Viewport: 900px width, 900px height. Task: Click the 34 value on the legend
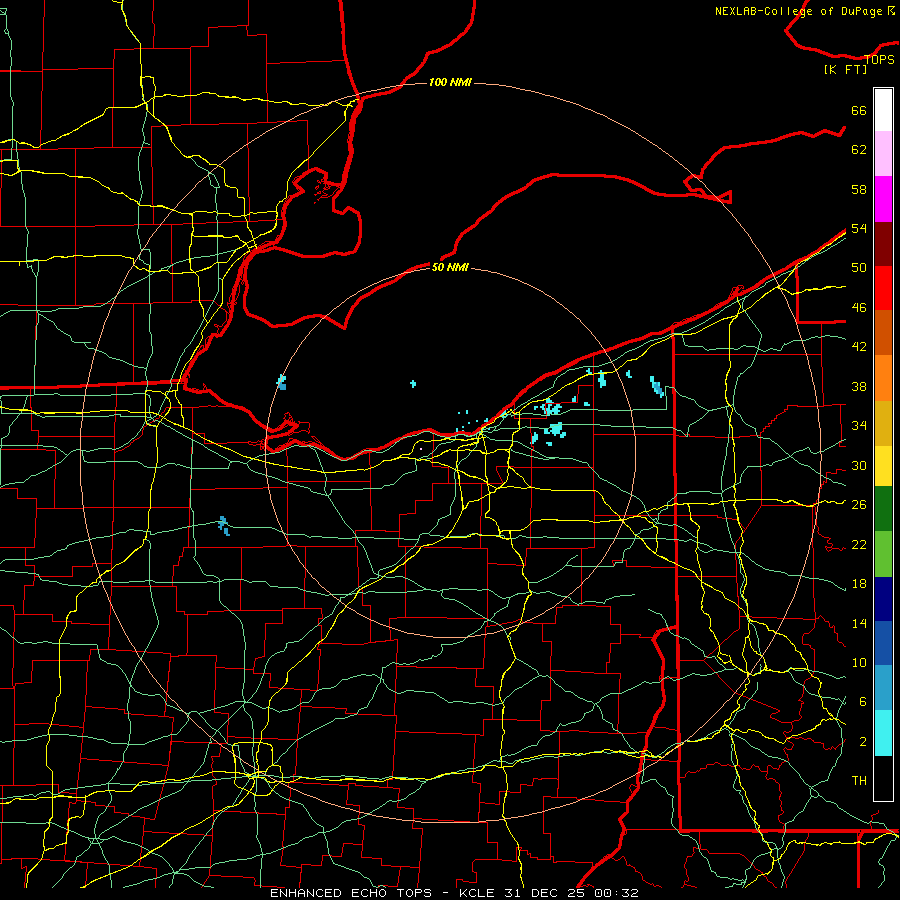tap(859, 426)
